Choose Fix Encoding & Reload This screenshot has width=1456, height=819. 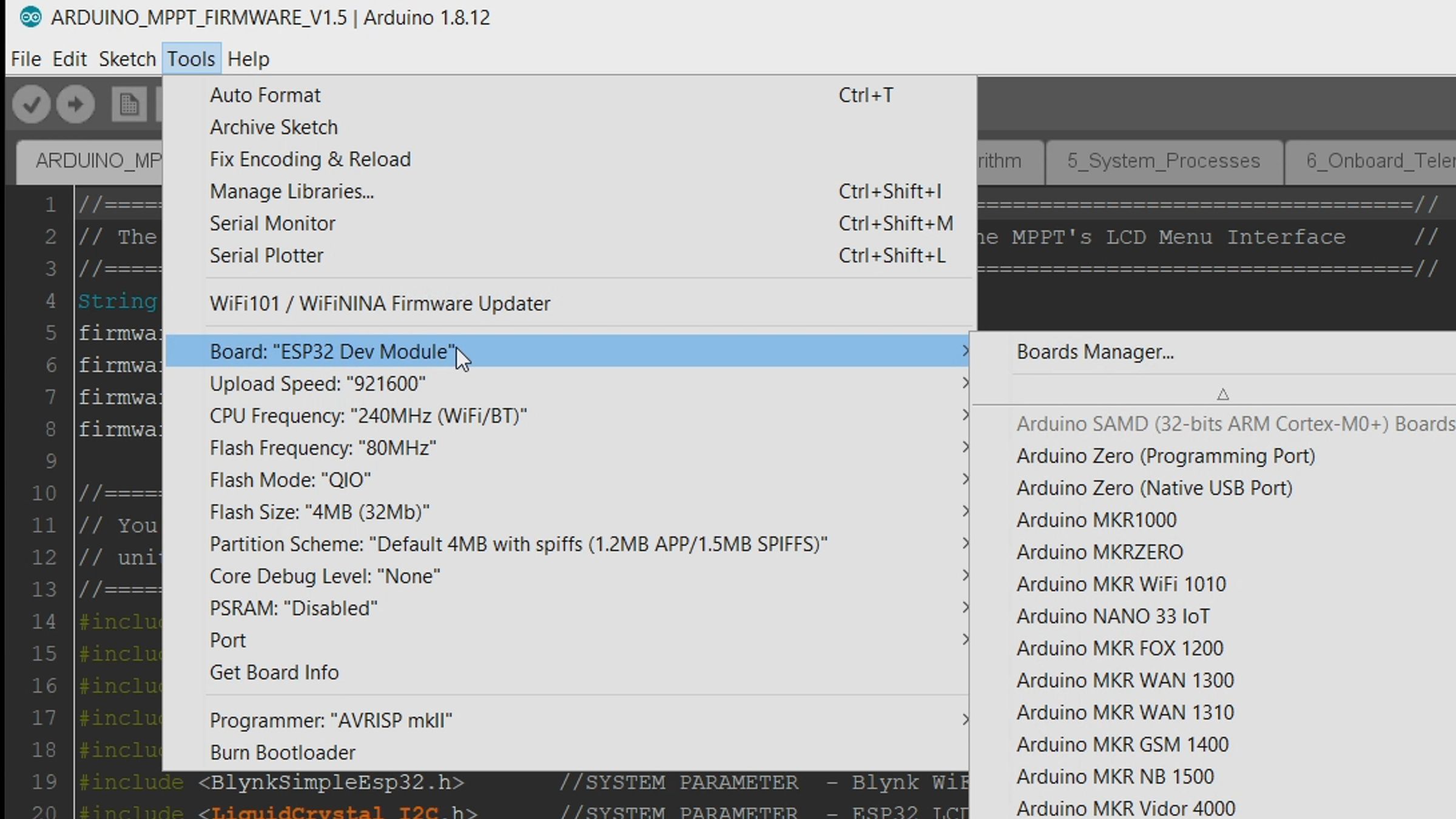click(570, 160)
